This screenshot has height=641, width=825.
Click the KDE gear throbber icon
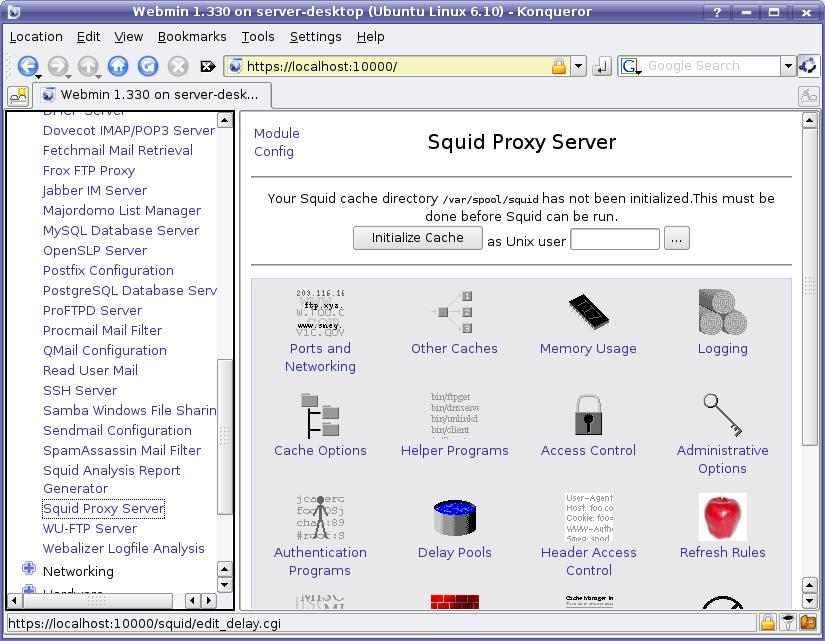coord(808,66)
